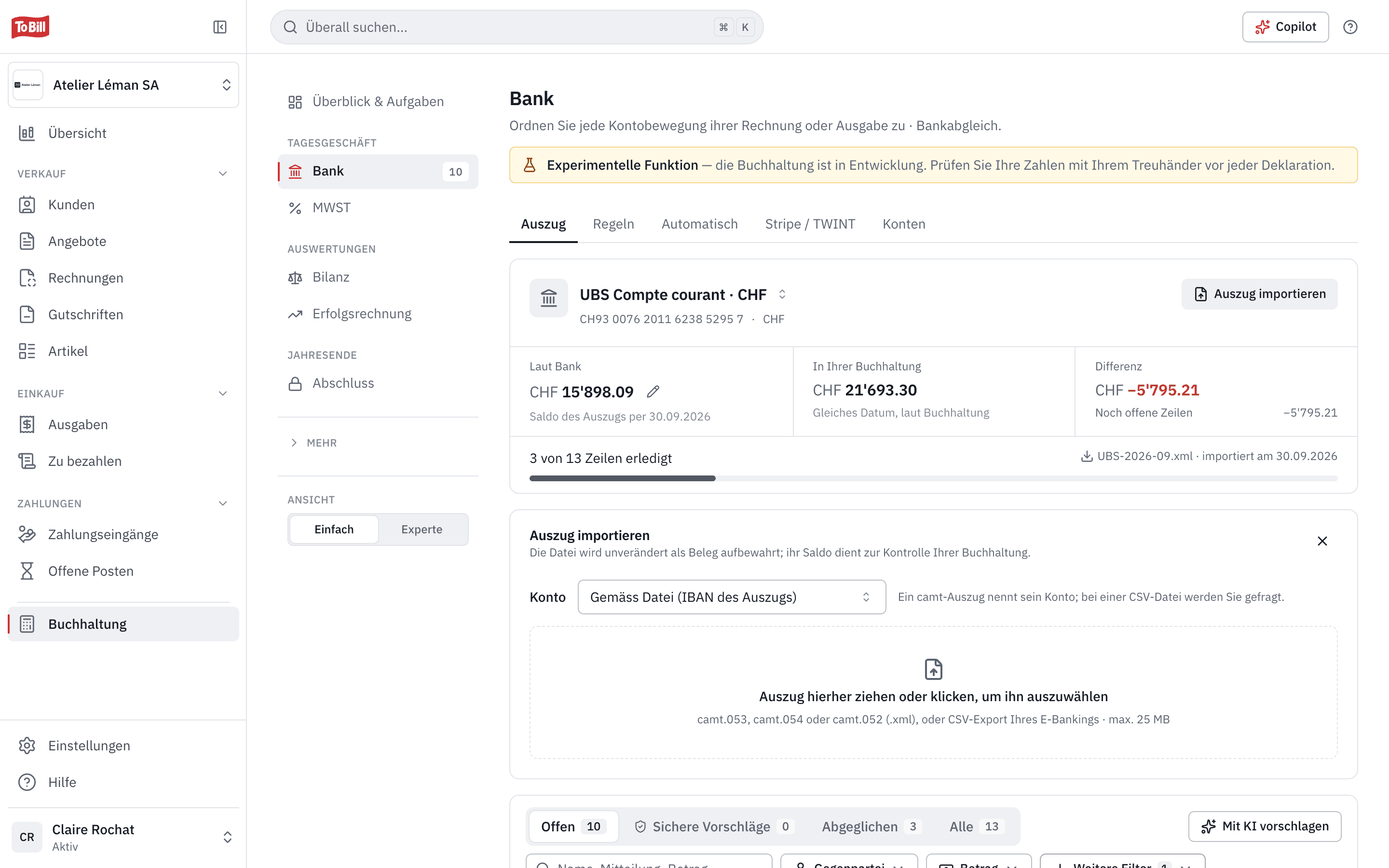
Task: Show Alle 13 rows
Action: click(x=977, y=827)
